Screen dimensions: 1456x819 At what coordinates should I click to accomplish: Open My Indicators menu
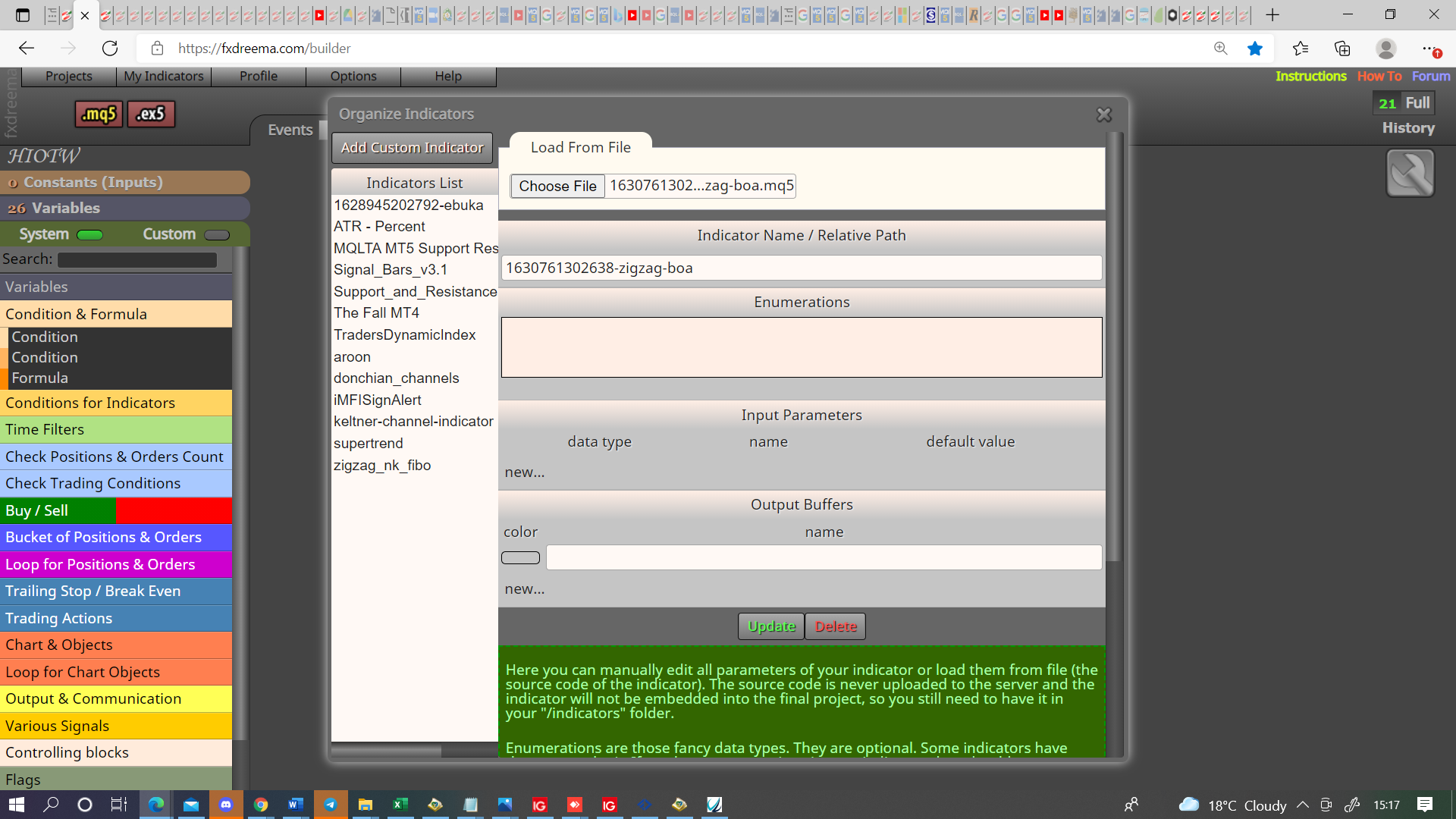pos(164,76)
